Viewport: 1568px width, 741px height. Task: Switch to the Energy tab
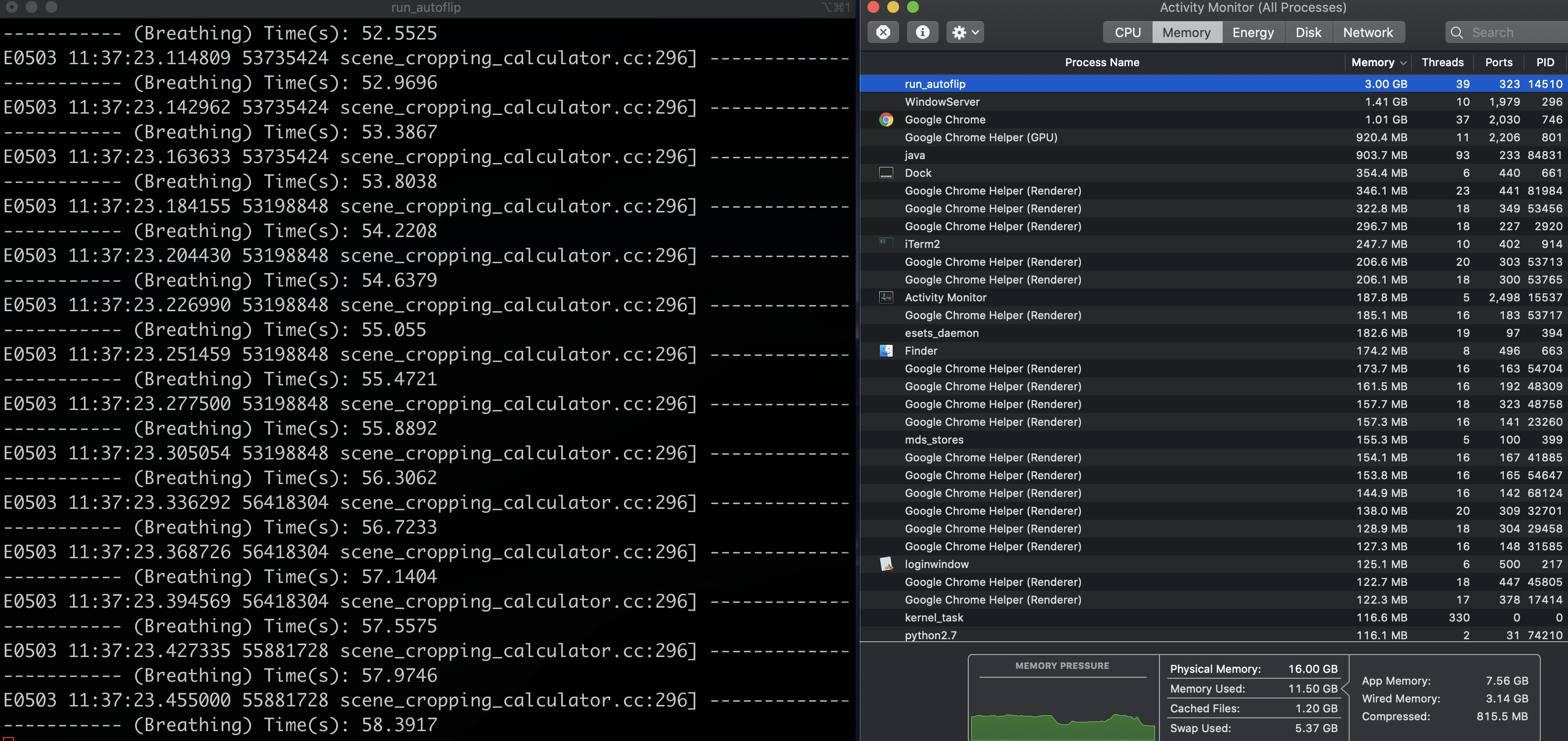(x=1253, y=32)
